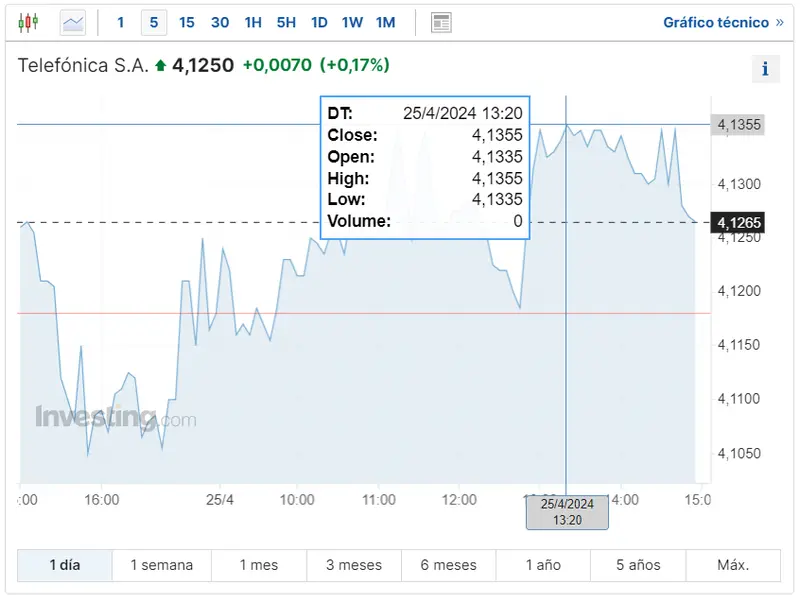
Task: Expand Gráfico técnico with the chevron arrows
Action: coord(781,22)
